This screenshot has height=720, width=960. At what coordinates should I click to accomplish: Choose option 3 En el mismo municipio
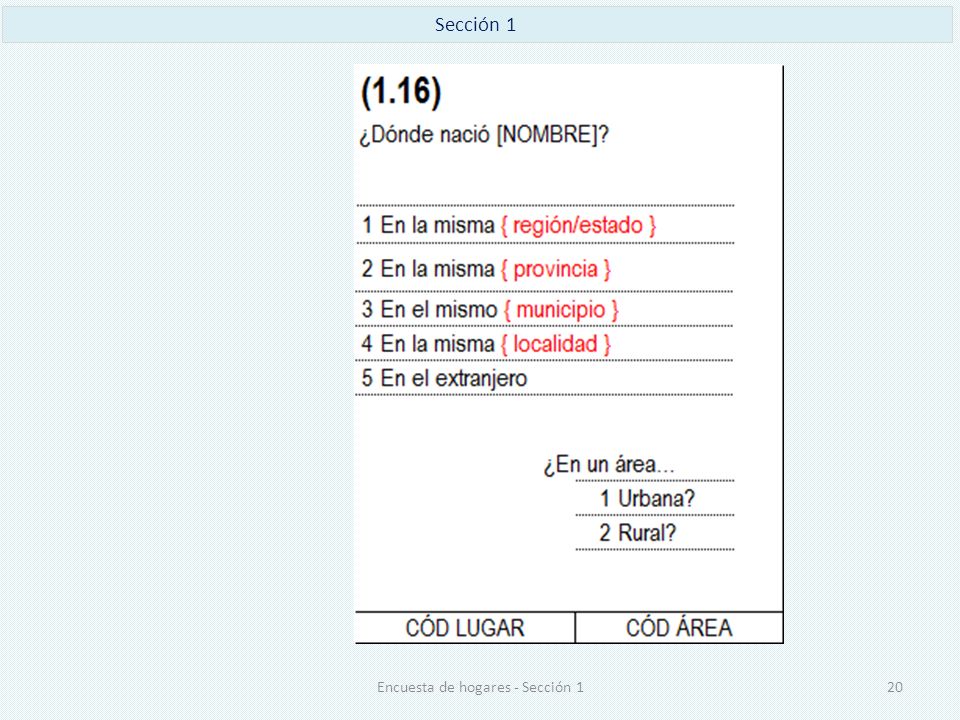pos(490,310)
